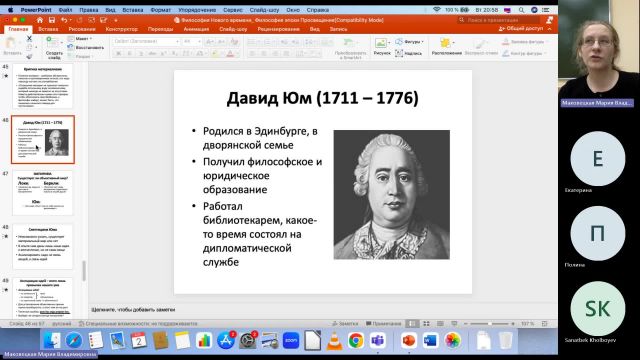Click the special accessibility status text
The height and width of the screenshot is (360, 640).
point(138,323)
